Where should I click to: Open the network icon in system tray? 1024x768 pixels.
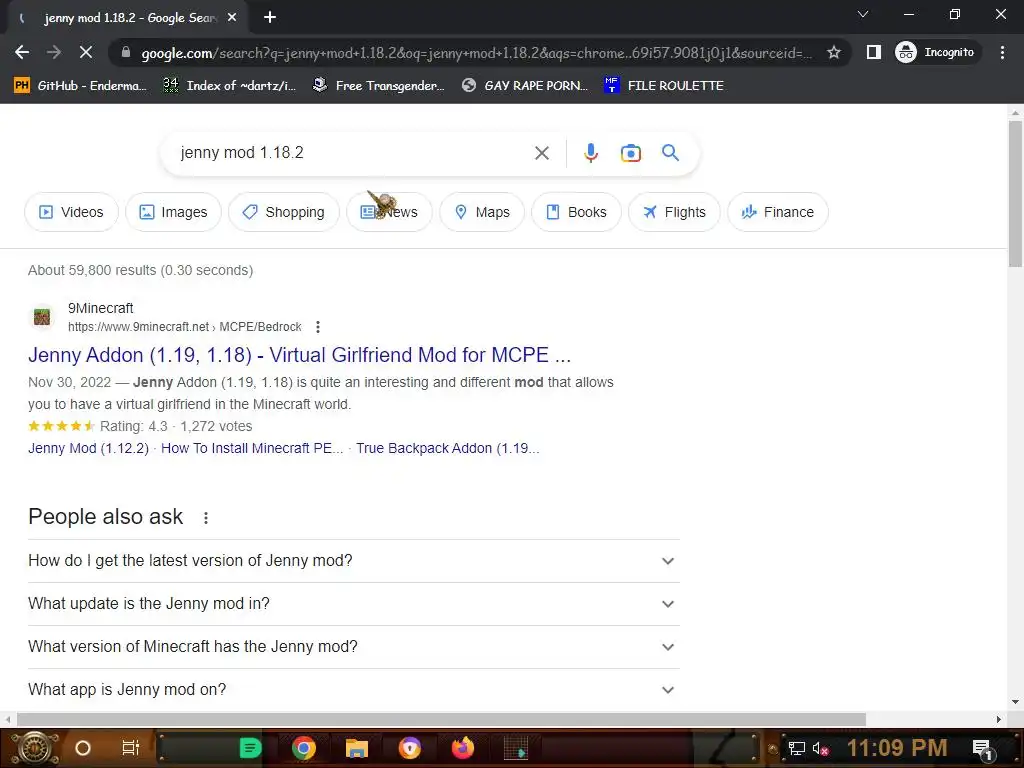click(796, 748)
